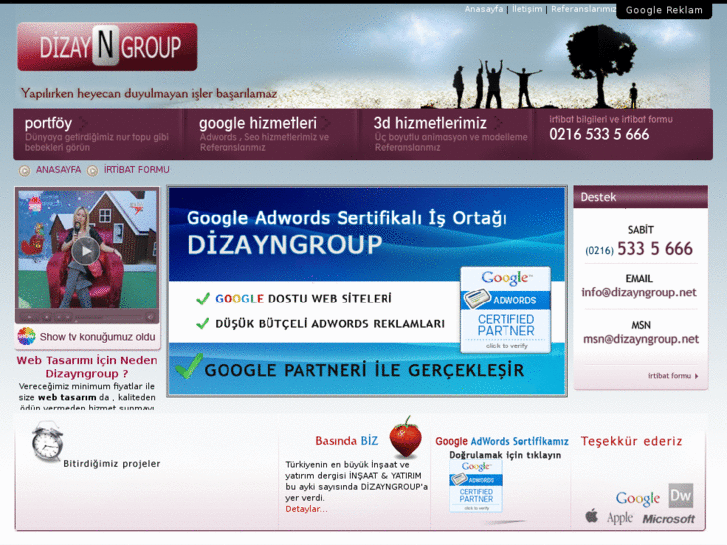Click the phone number 0216 533 5 666 in menu bar
Image resolution: width=727 pixels, height=545 pixels.
pyautogui.click(x=599, y=135)
